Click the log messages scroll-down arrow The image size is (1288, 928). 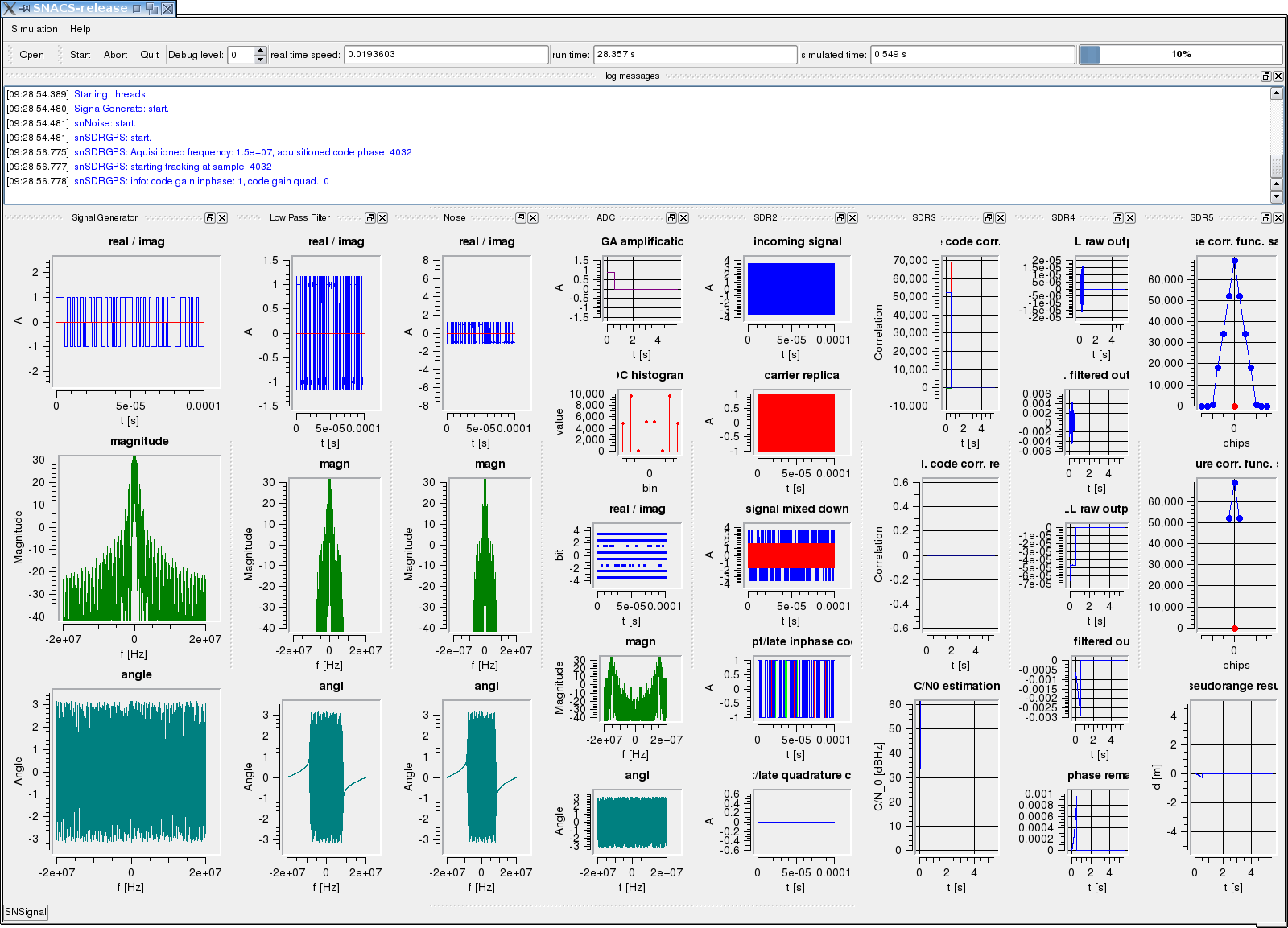[1276, 197]
